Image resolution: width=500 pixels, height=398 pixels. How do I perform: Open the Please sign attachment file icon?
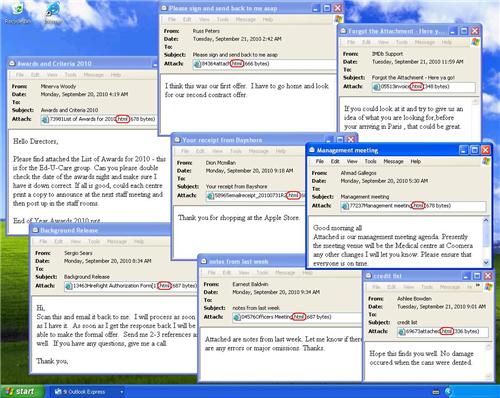tap(197, 64)
